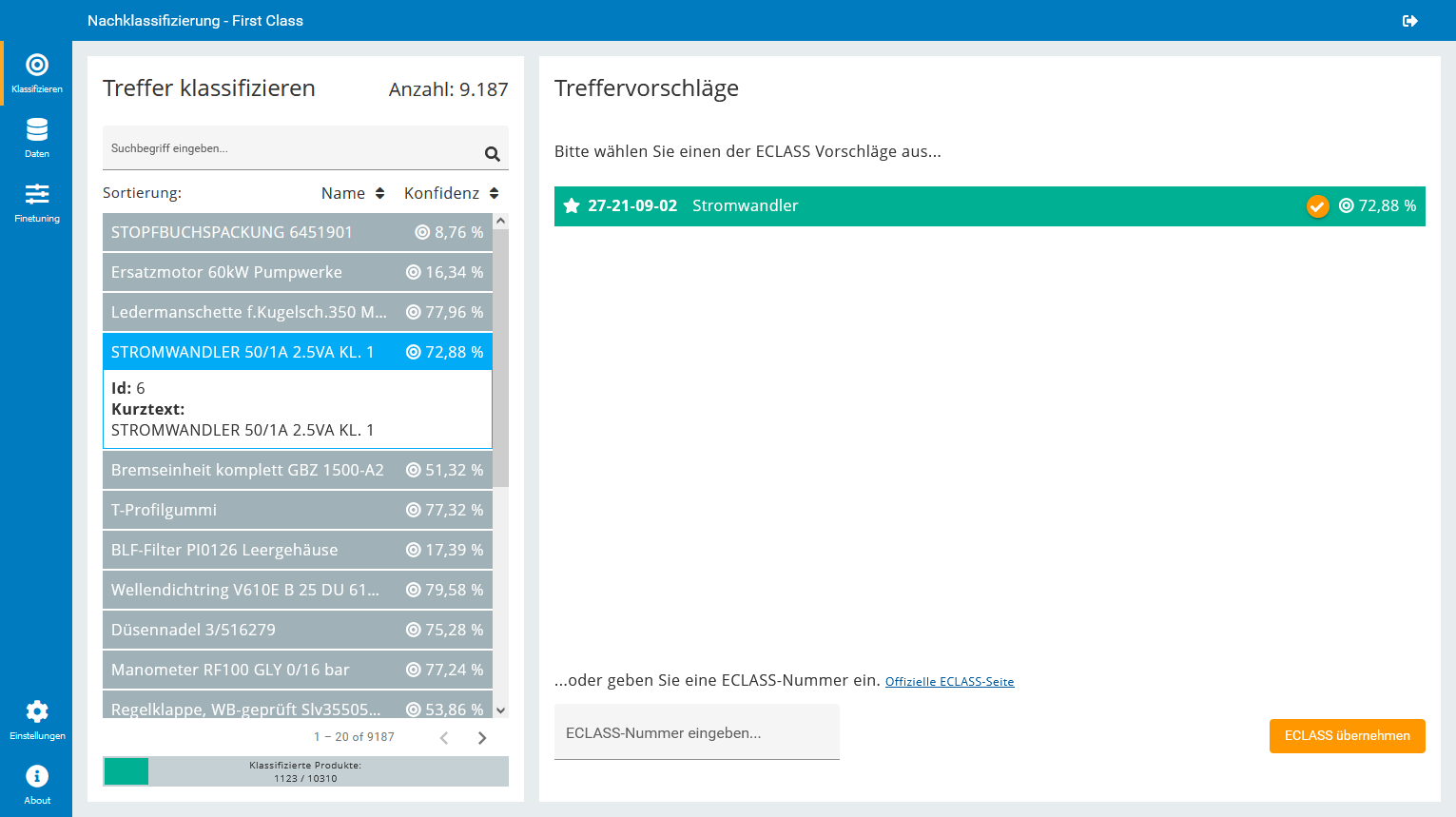Open the Offizielle ECLASS-Seite link
The width and height of the screenshot is (1456, 817).
click(949, 682)
